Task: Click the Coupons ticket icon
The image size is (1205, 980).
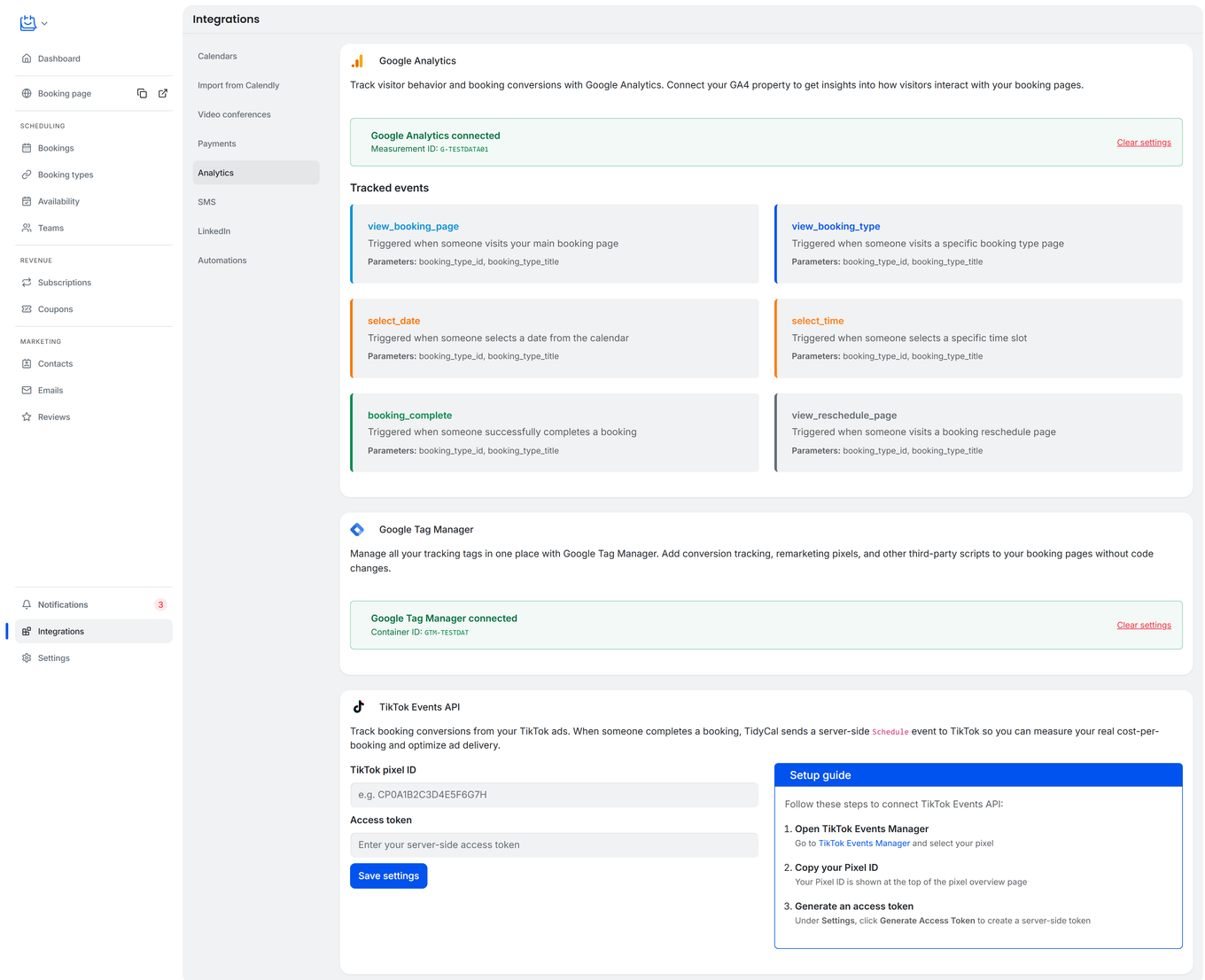Action: point(27,309)
